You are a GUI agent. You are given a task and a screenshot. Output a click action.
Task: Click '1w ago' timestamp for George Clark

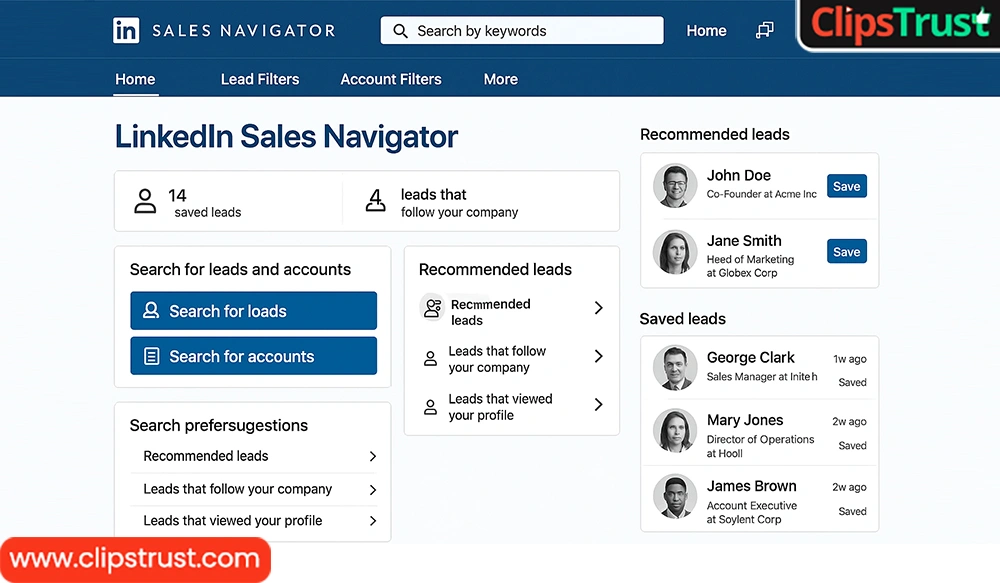849,359
